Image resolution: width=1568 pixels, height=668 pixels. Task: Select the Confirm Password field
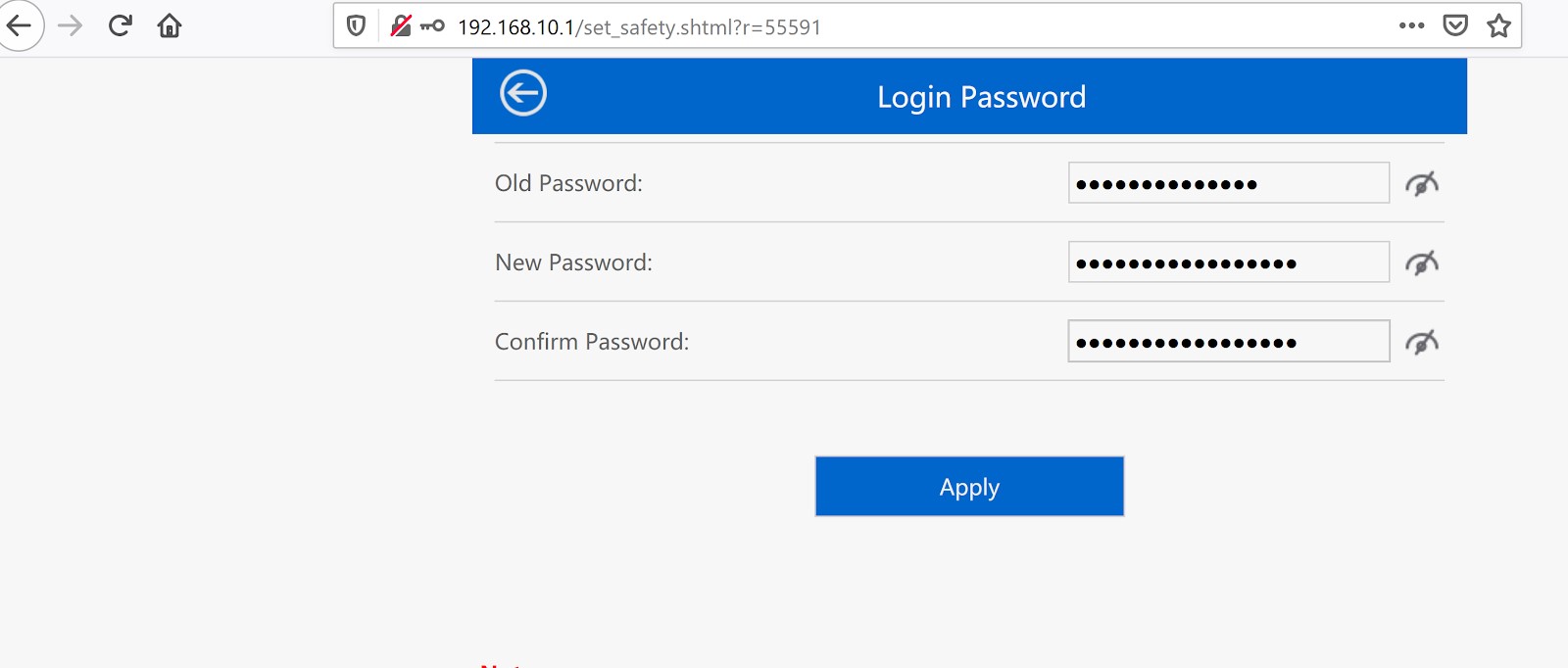click(1228, 341)
